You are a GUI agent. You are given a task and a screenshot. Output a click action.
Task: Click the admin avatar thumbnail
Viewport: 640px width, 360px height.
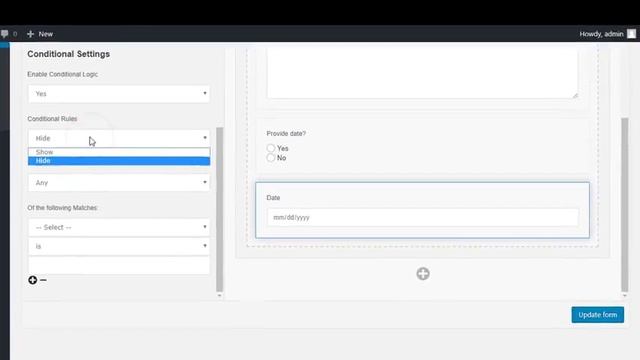tap(631, 34)
